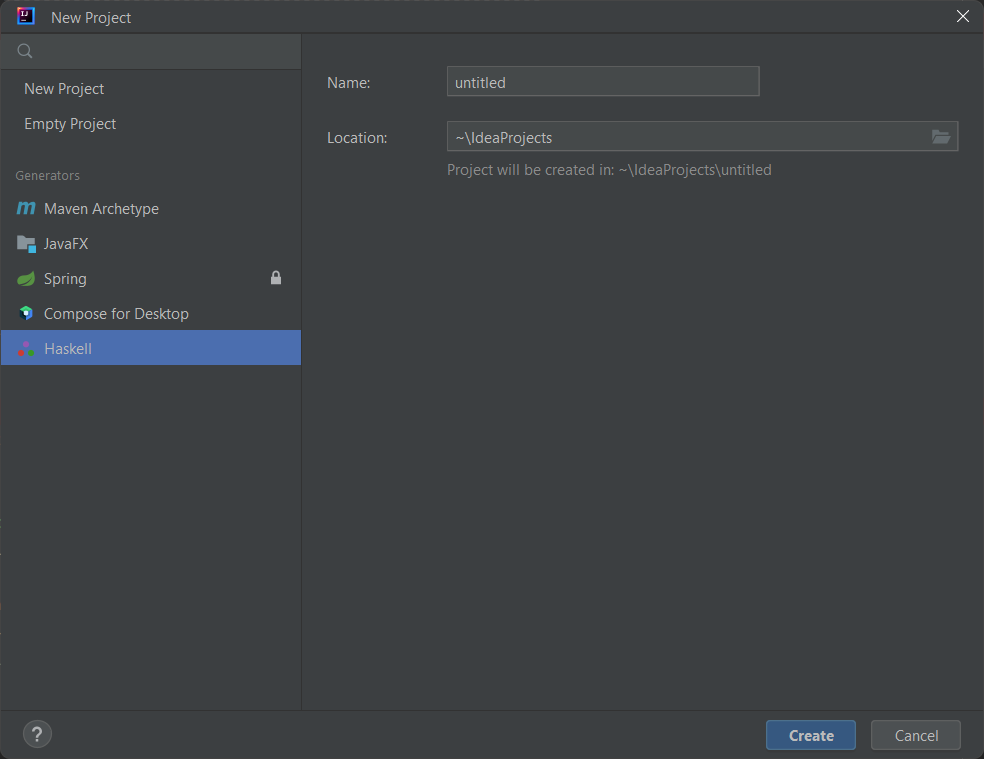Click the 'Location:' label

tap(357, 138)
